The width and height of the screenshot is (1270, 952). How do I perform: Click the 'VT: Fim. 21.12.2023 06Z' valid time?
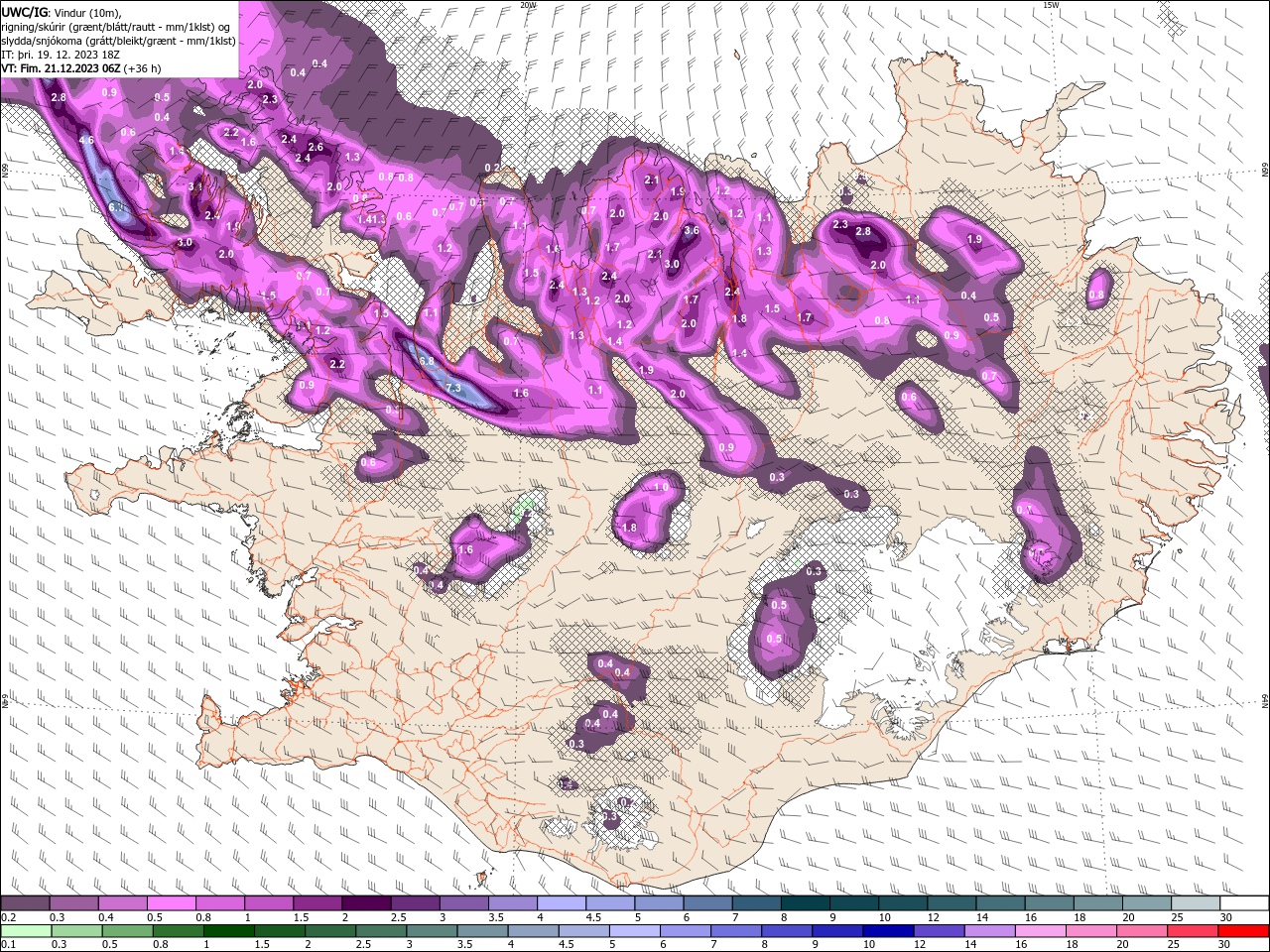[x=80, y=68]
